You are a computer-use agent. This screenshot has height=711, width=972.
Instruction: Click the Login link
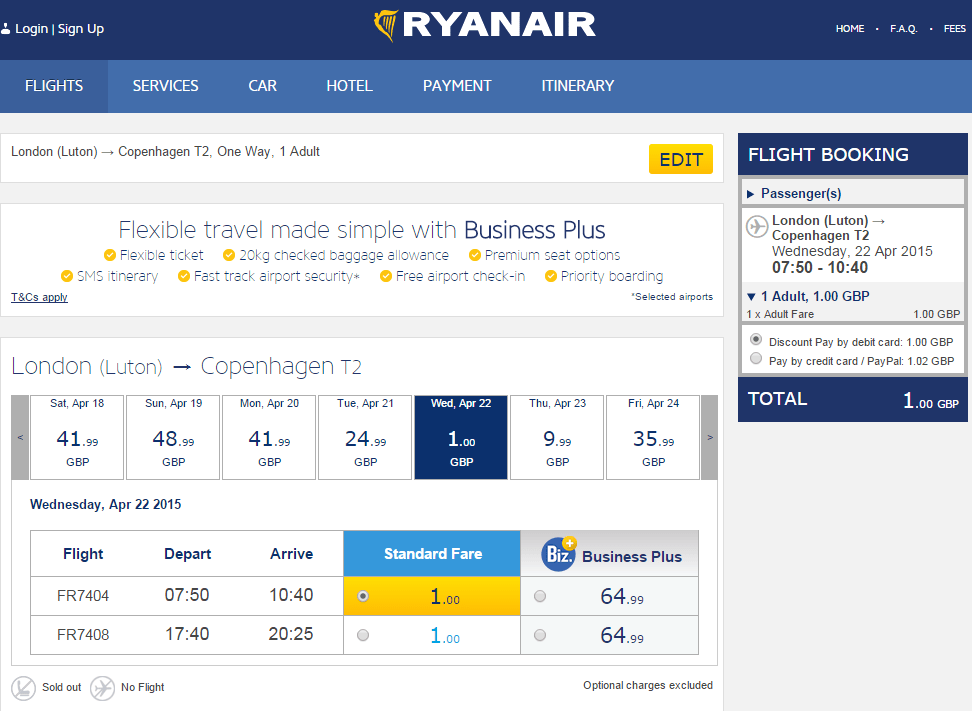32,29
